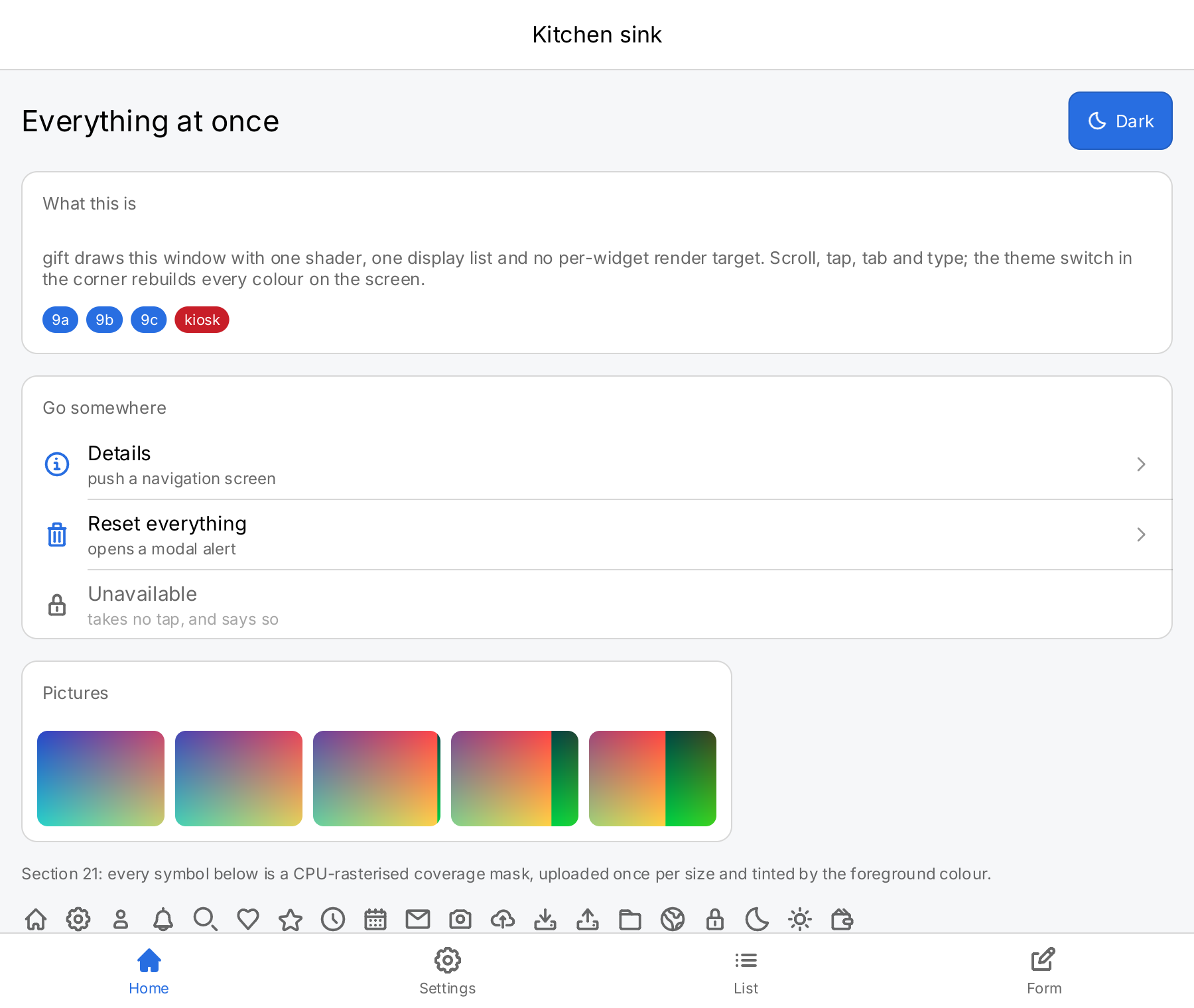Toggle the Dark theme button
The width and height of the screenshot is (1194, 1008).
point(1120,121)
